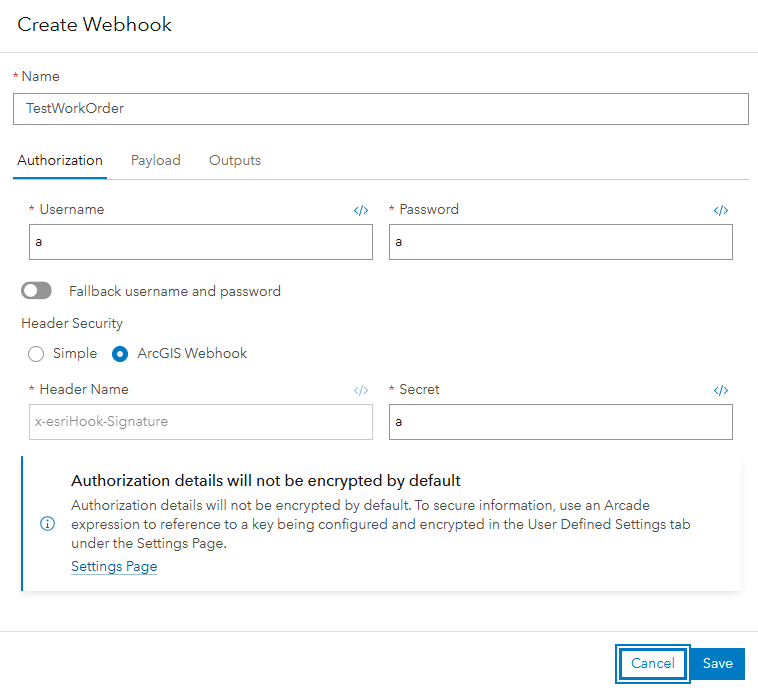Switch to the Authorization tab
Screen dimensions: 758x695
tap(60, 160)
